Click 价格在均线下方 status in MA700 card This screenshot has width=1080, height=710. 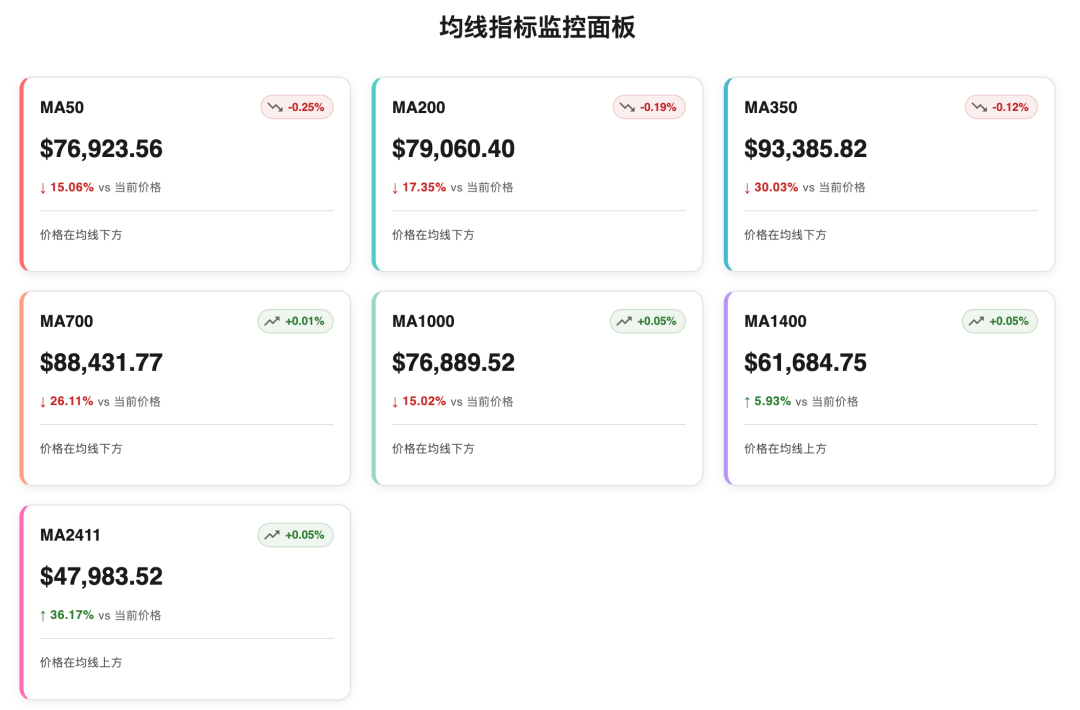(x=81, y=449)
